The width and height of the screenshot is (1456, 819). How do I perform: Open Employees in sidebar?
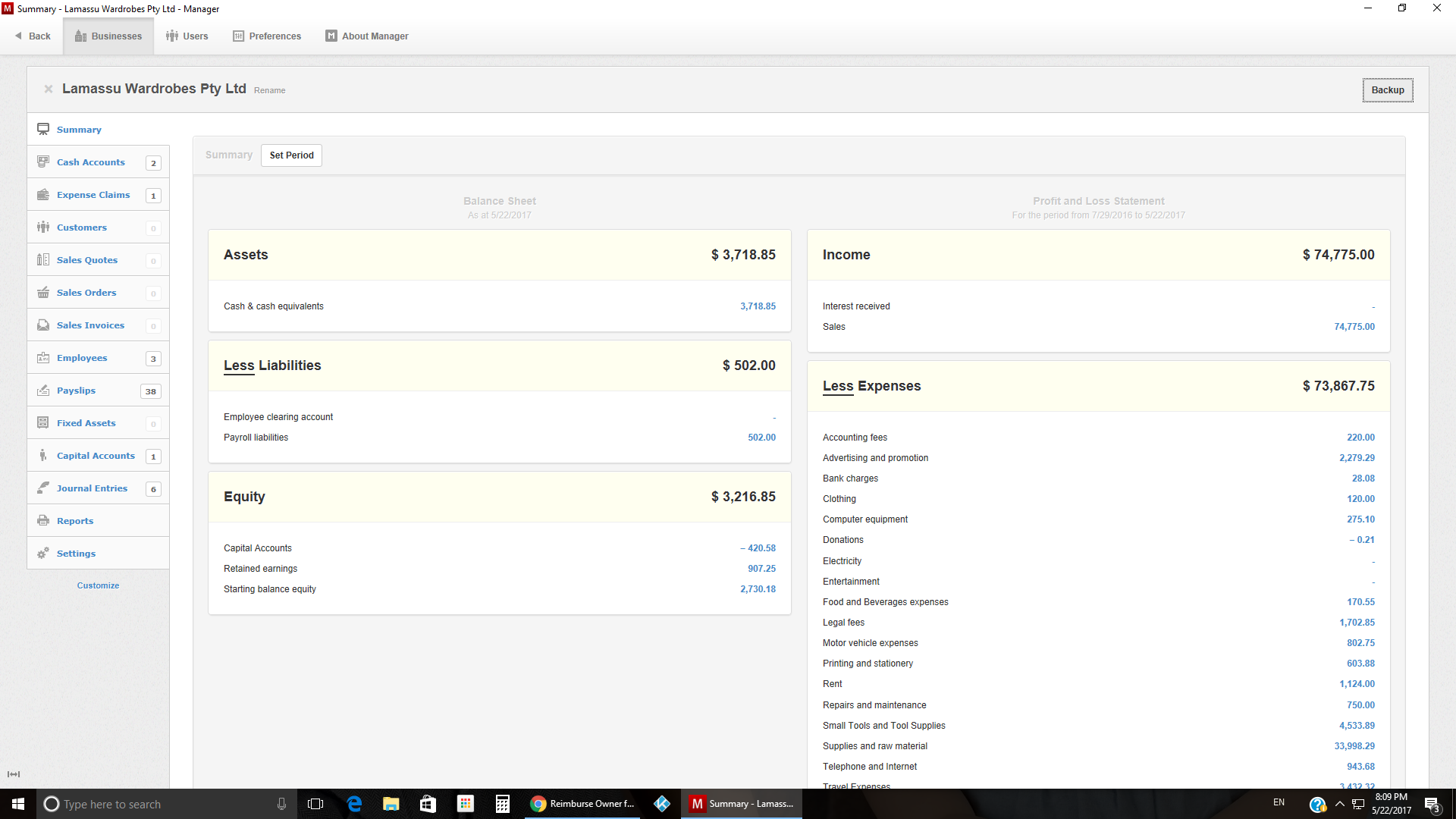(99, 358)
